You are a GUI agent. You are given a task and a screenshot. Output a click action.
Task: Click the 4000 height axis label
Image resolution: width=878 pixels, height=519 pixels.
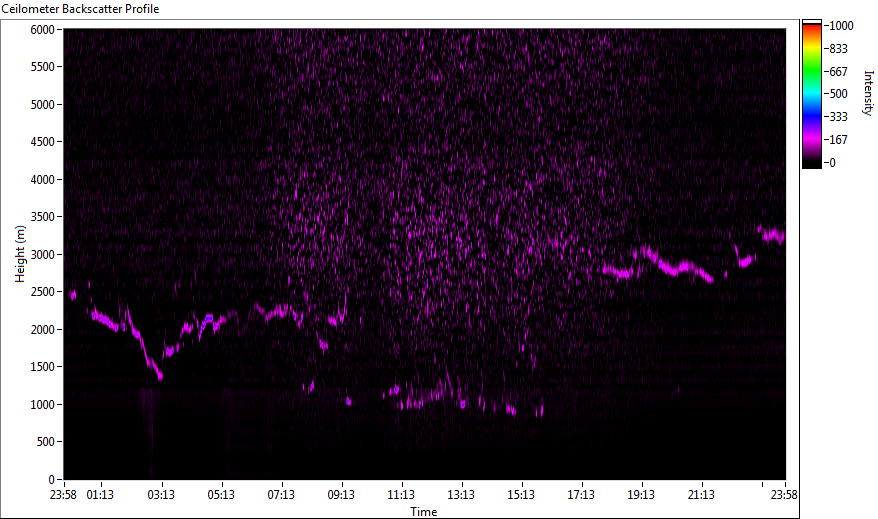[43, 180]
